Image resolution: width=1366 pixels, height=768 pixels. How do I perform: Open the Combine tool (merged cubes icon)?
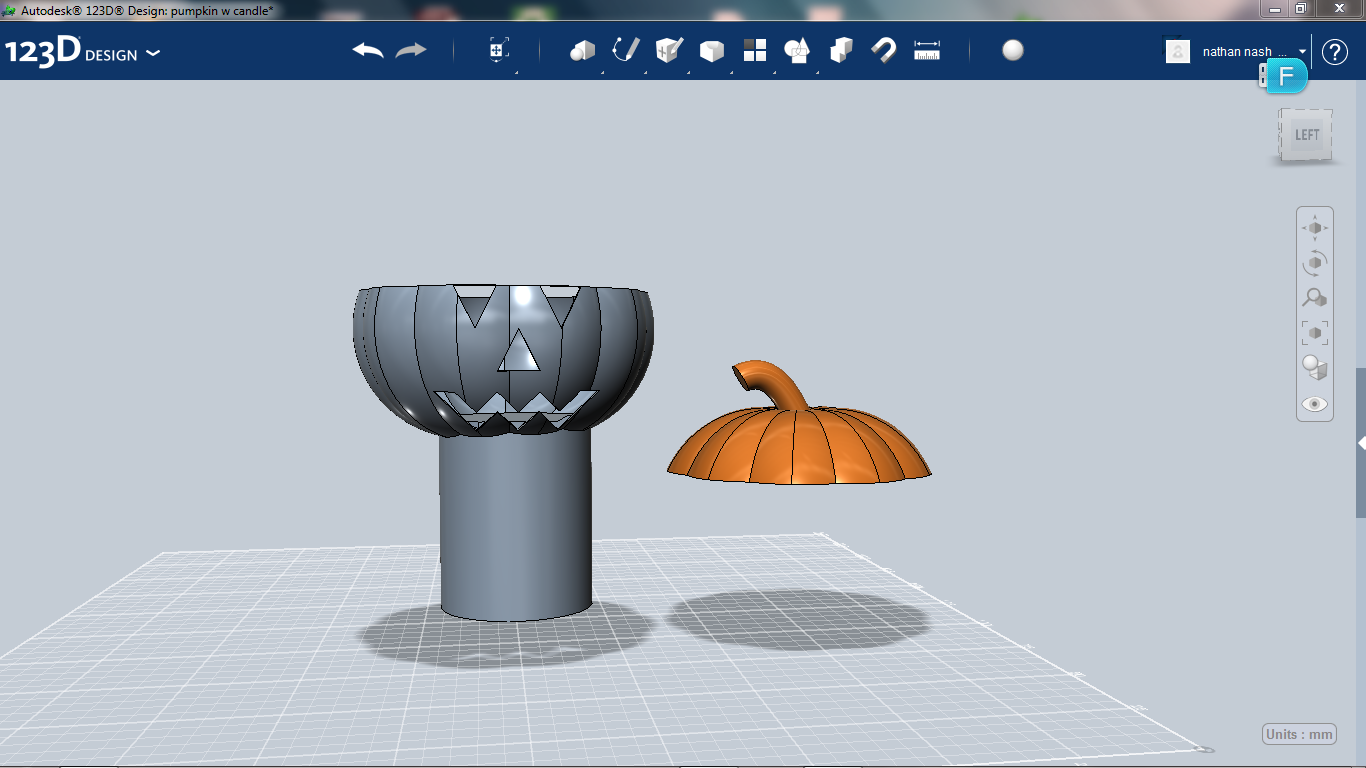841,50
